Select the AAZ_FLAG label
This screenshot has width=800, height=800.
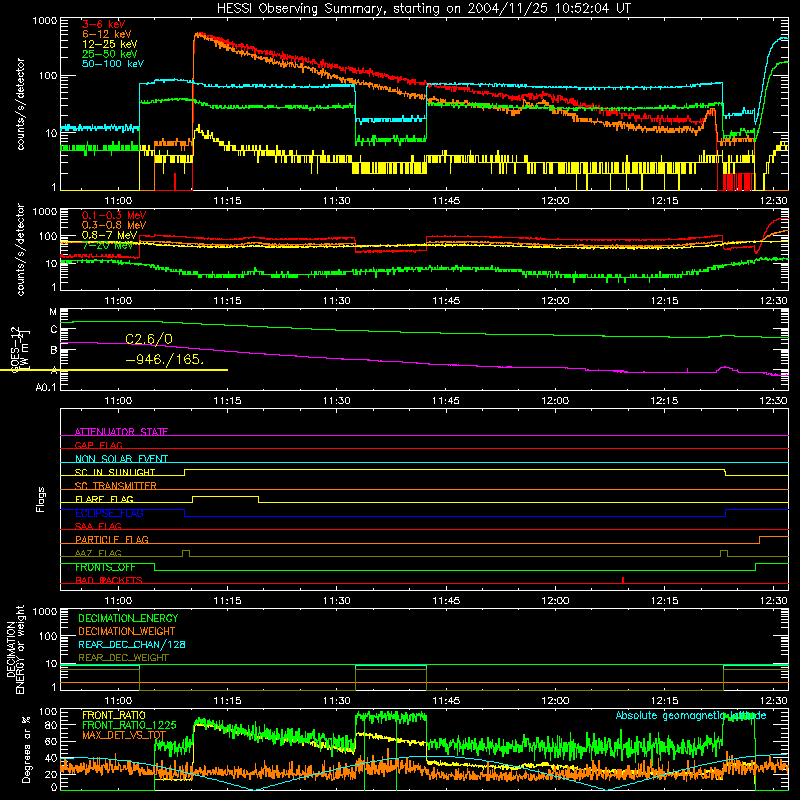(98, 553)
